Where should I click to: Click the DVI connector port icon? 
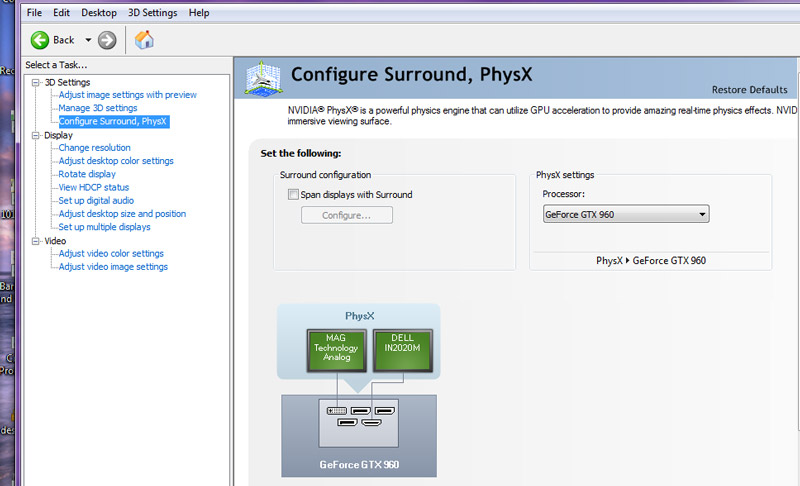[x=337, y=411]
